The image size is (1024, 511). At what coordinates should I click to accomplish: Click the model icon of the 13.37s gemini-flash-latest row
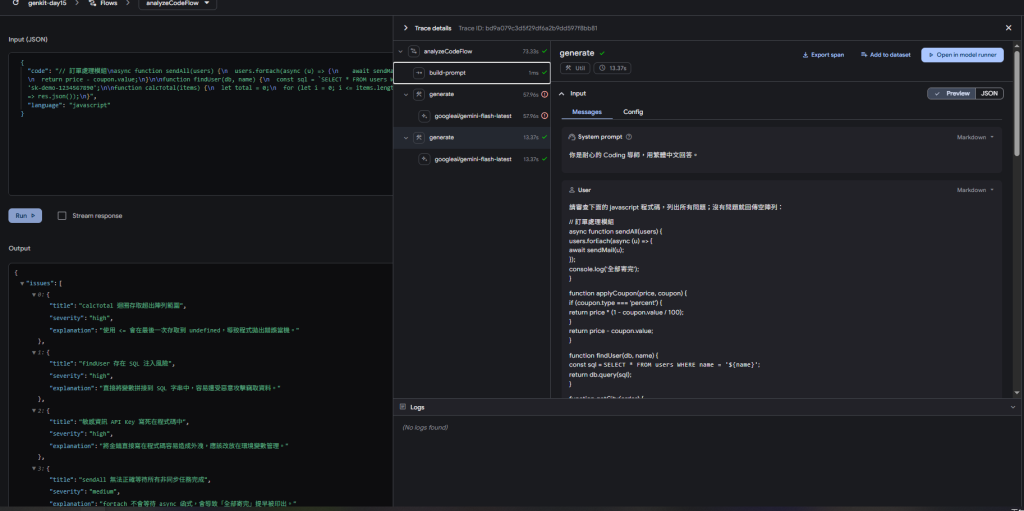pos(424,159)
